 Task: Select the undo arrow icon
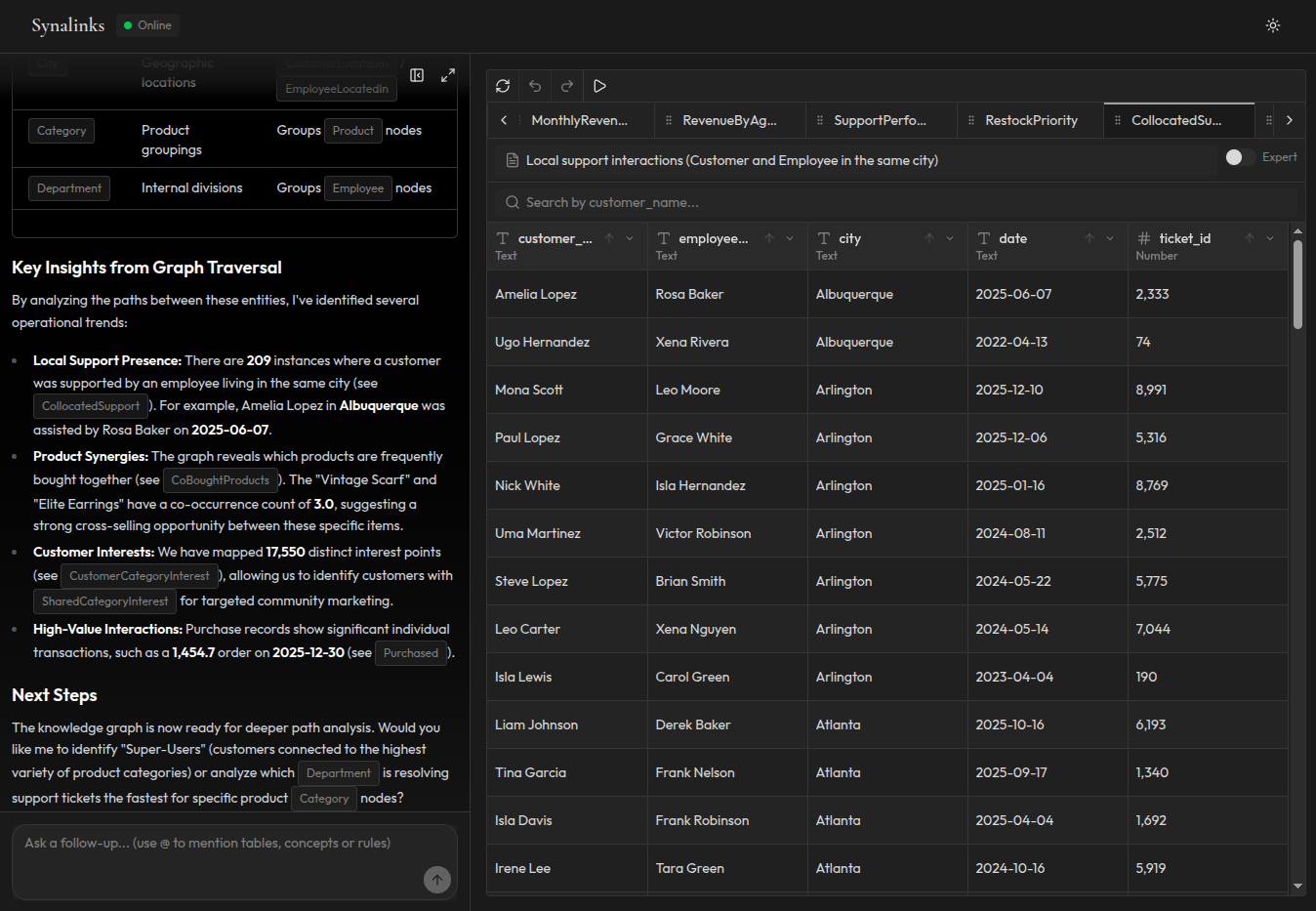pyautogui.click(x=534, y=86)
